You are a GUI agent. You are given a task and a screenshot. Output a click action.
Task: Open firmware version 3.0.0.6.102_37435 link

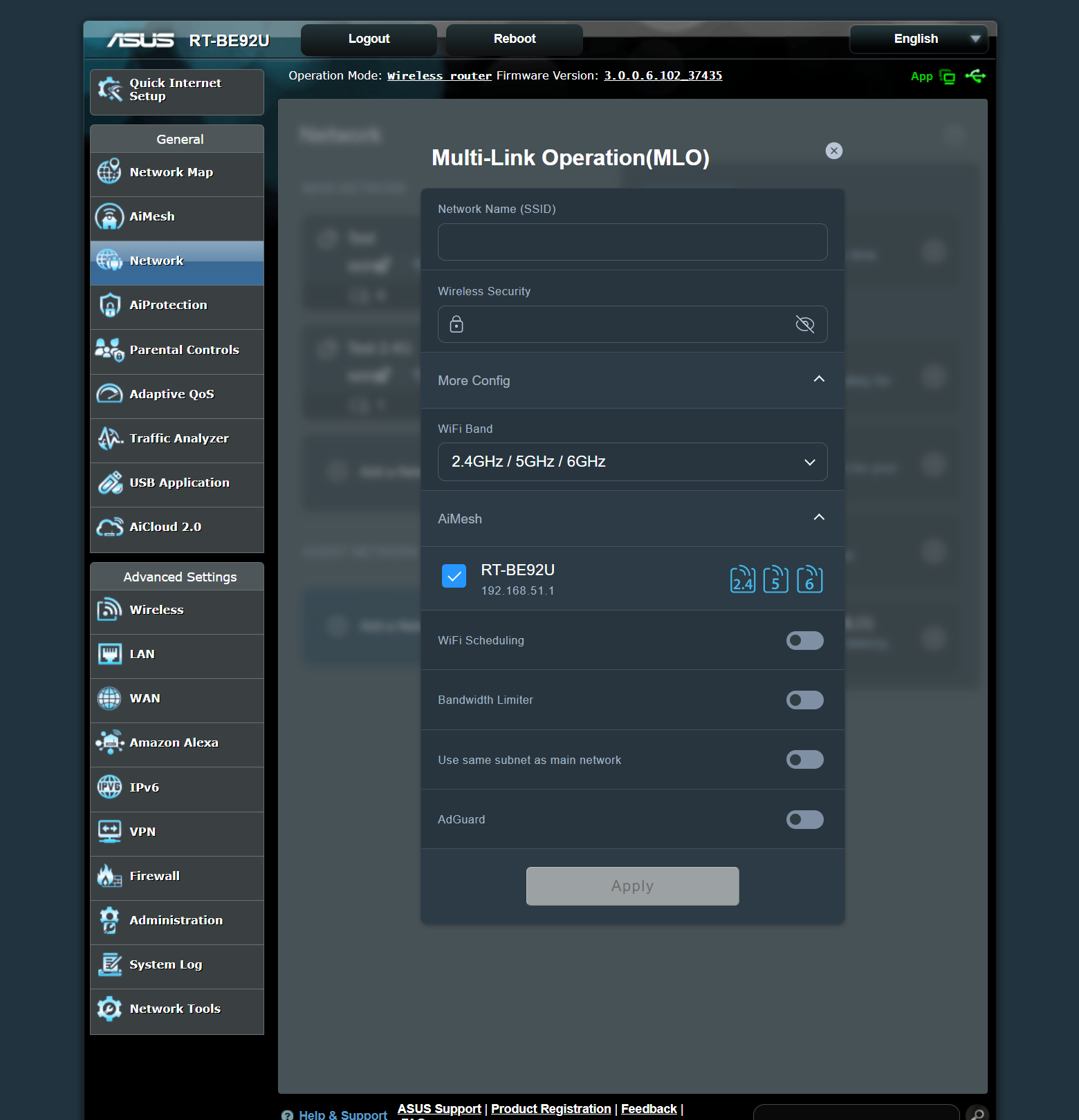click(663, 76)
